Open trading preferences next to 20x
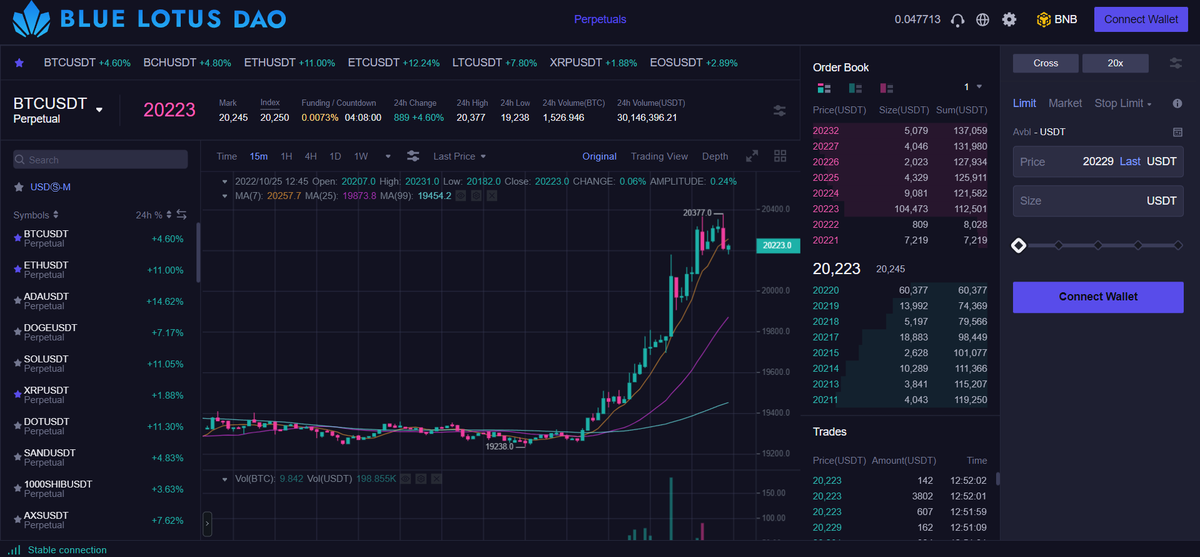The image size is (1200, 557). point(1175,63)
